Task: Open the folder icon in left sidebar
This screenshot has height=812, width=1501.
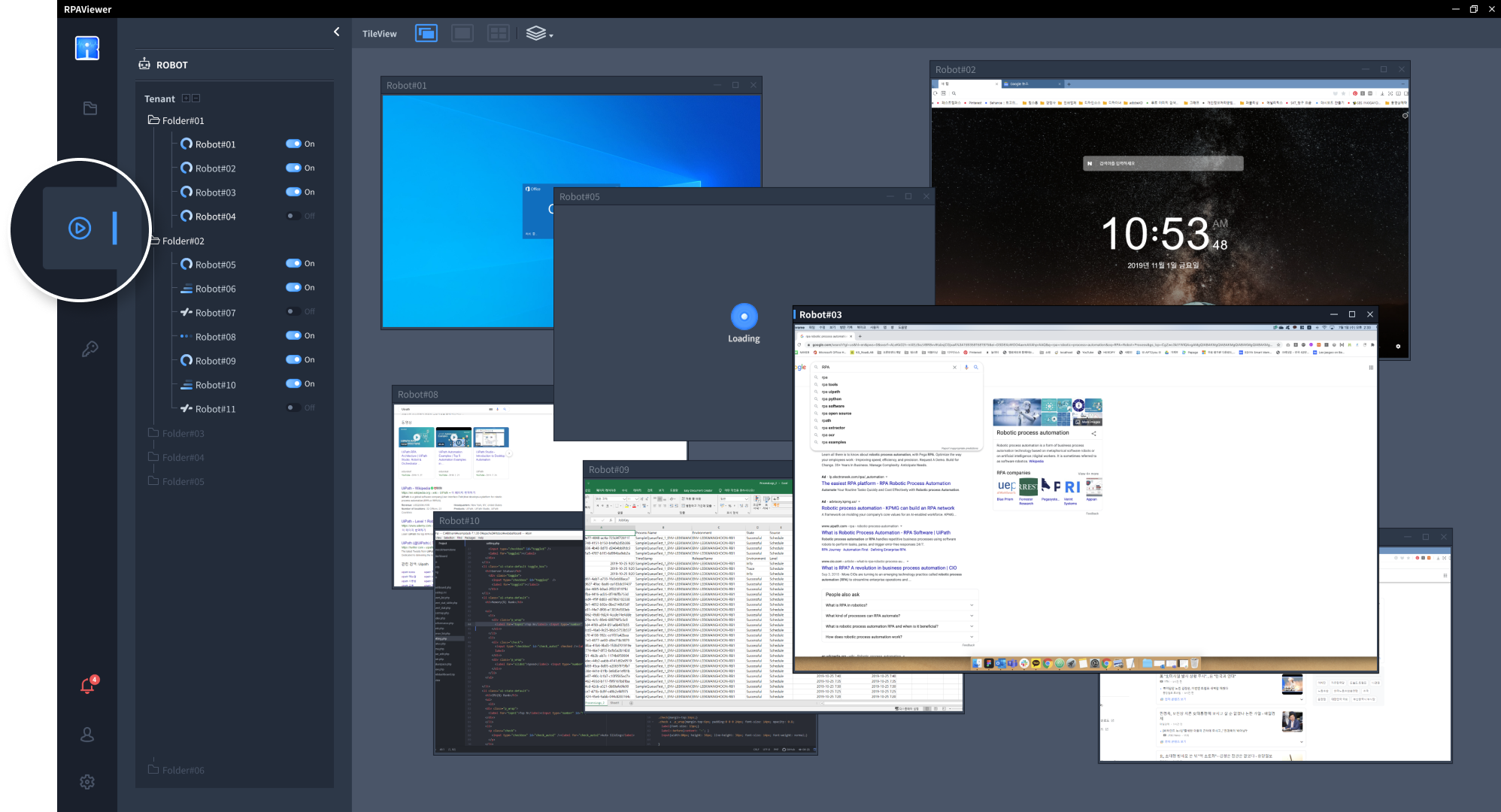Action: click(x=90, y=108)
